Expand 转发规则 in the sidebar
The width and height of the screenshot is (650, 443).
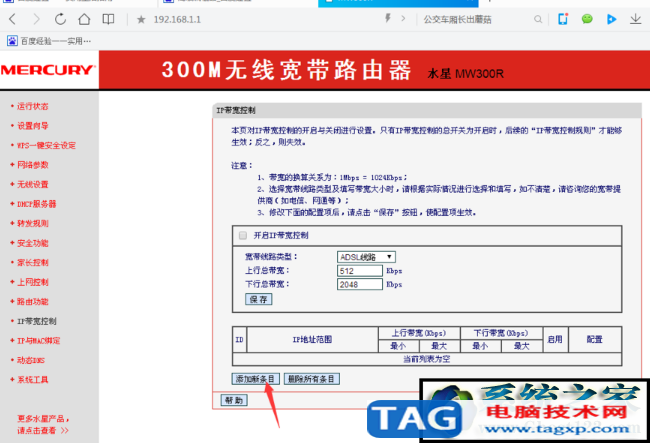pos(32,223)
